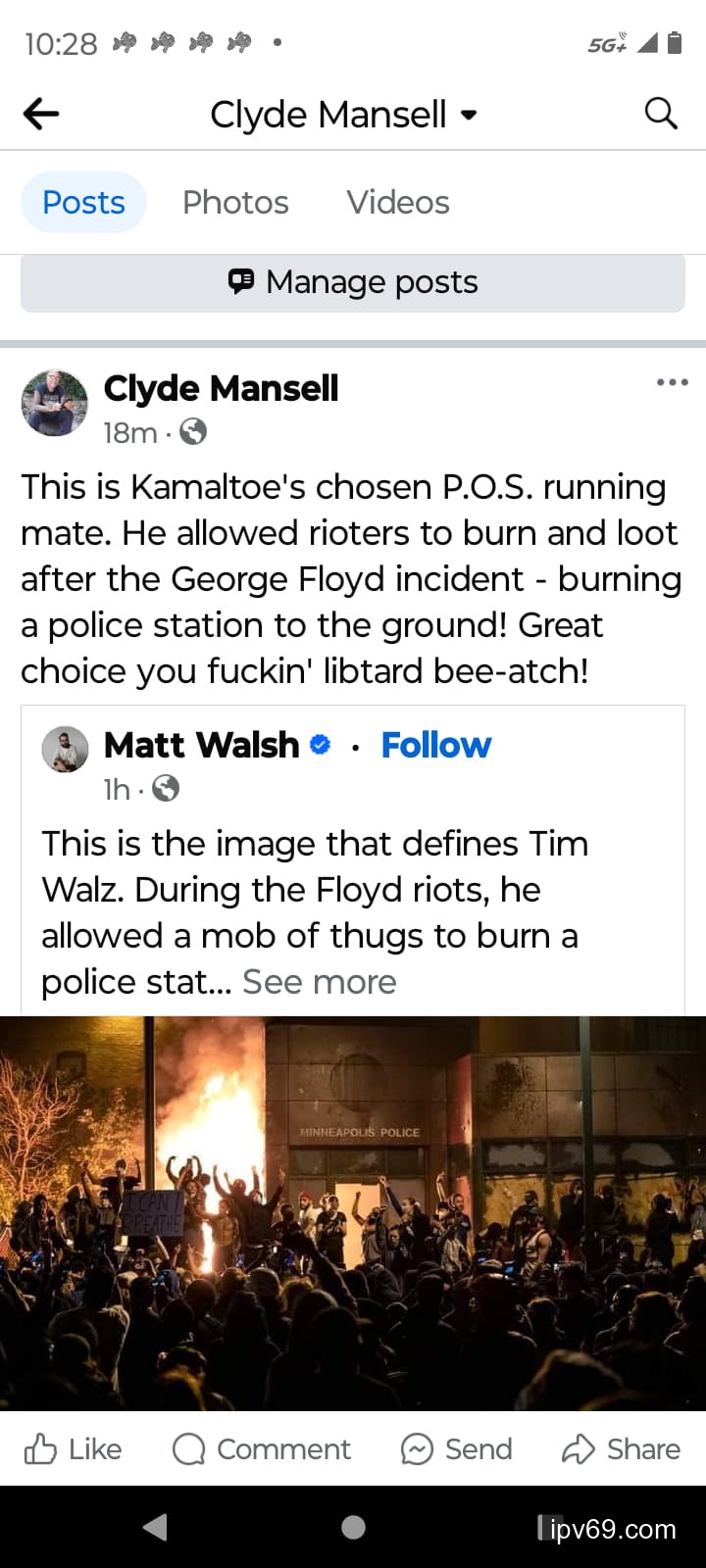Tap the Manage posts button
This screenshot has height=1568, width=706.
(x=353, y=282)
